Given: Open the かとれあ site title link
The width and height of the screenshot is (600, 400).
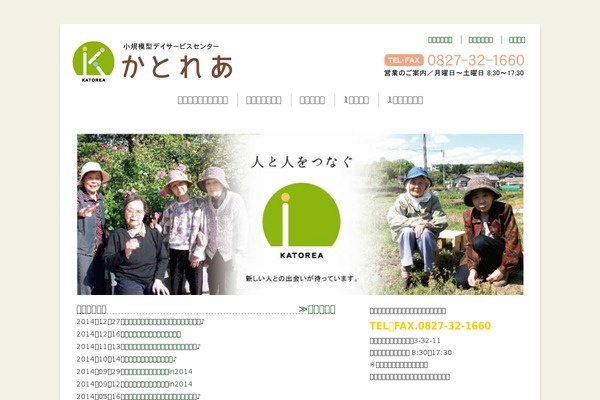Looking at the screenshot, I should pyautogui.click(x=178, y=67).
